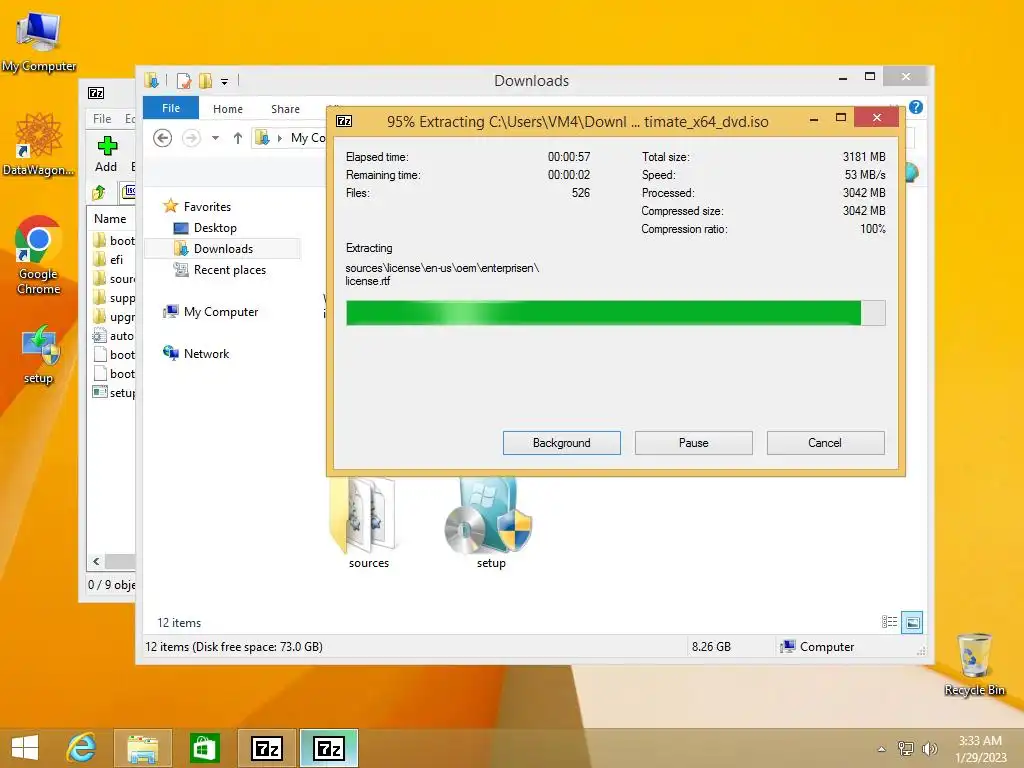Select Network in navigation pane
The width and height of the screenshot is (1024, 768).
206,353
